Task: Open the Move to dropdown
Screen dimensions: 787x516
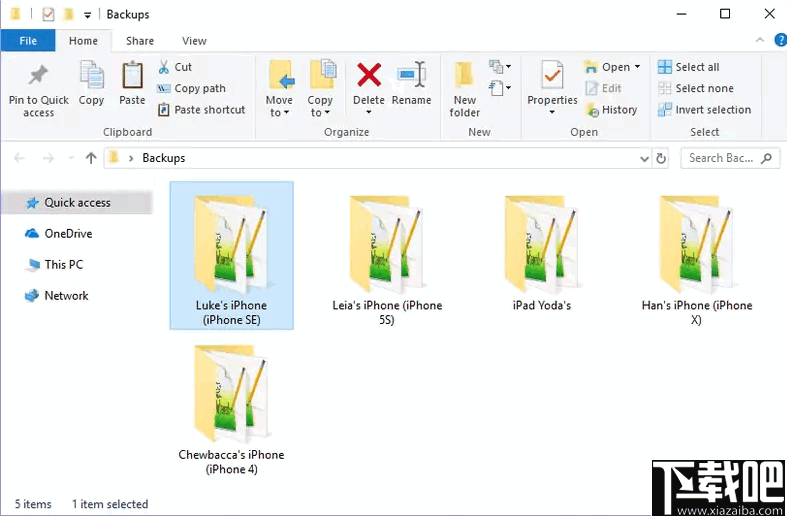Action: (279, 88)
